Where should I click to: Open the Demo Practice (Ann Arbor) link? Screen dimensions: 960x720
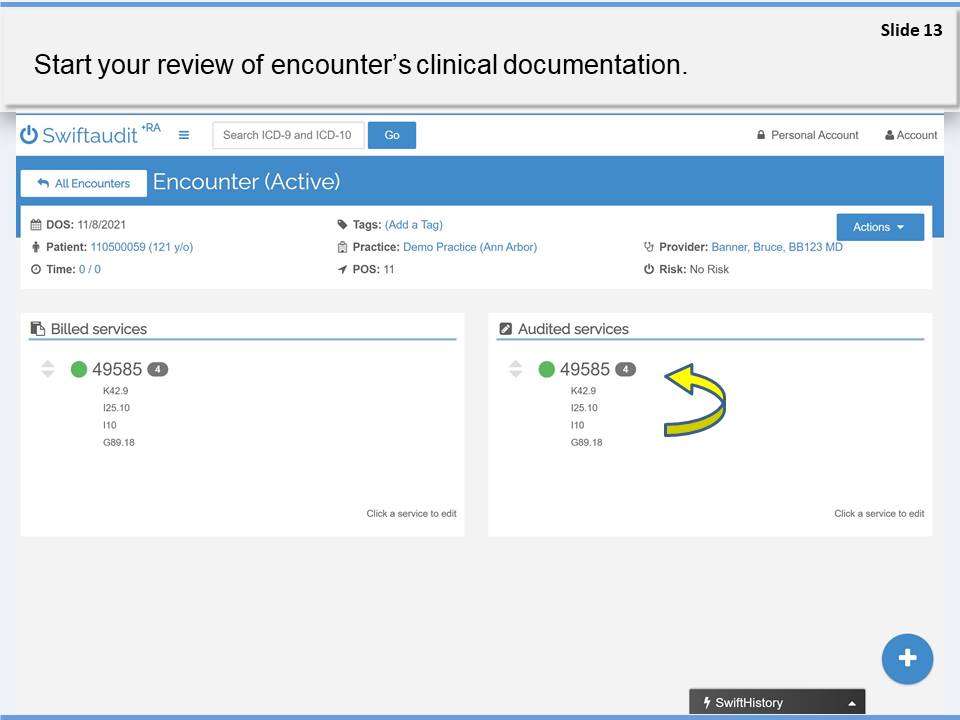[469, 247]
